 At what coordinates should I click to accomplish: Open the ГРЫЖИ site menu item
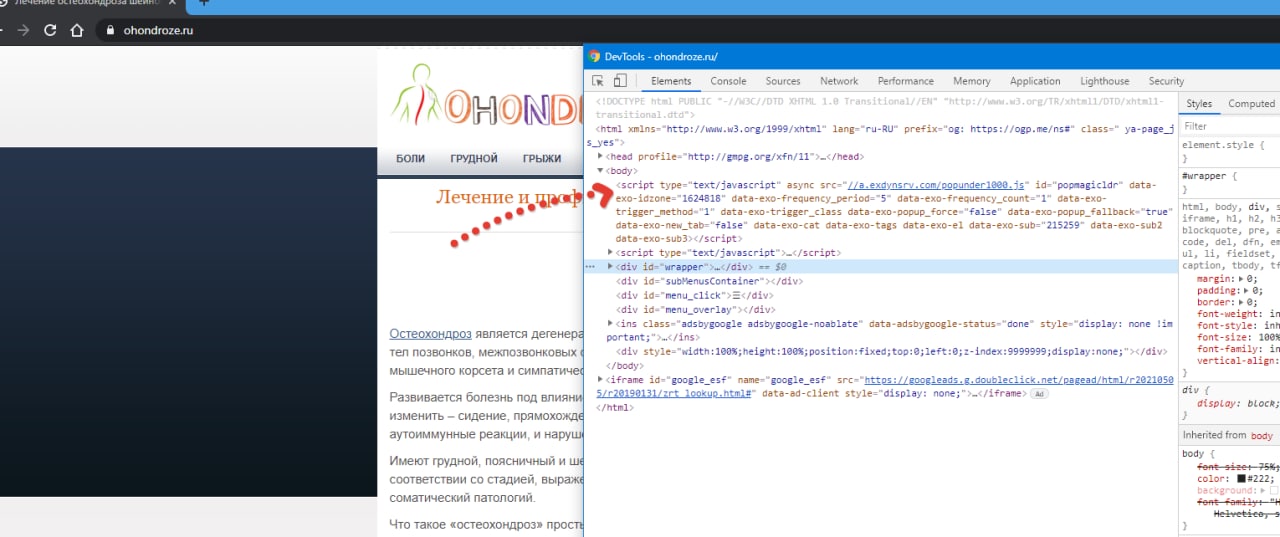[542, 158]
